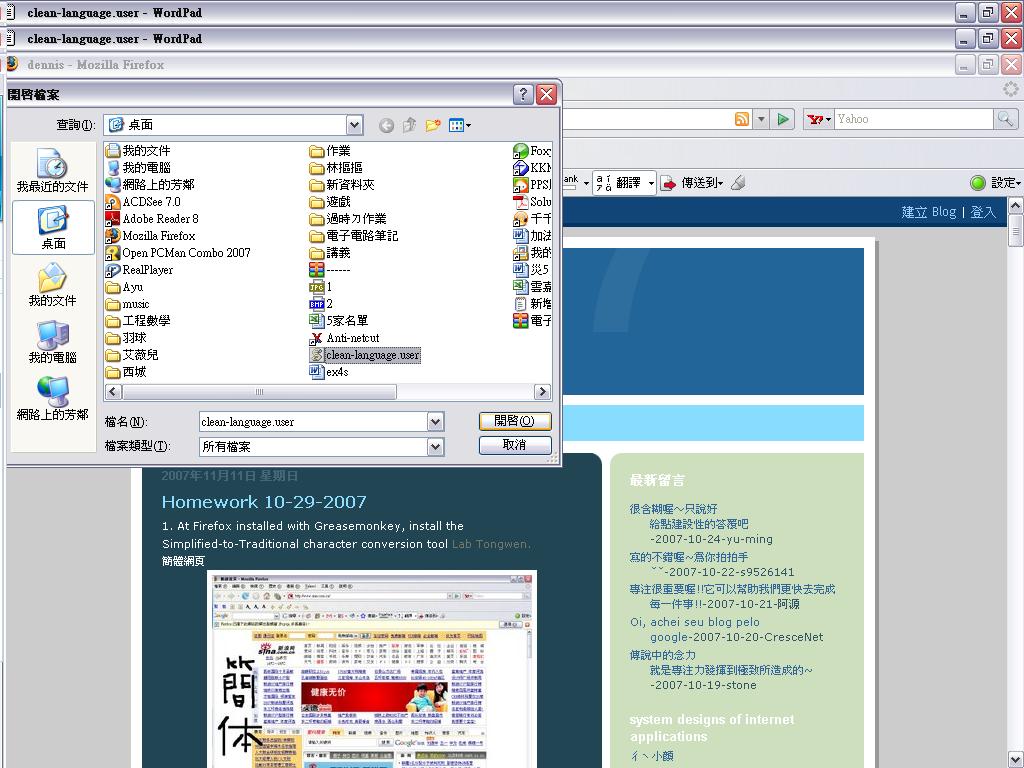Click the file list horizontal scrollbar thumb
The width and height of the screenshot is (1024, 768).
(259, 392)
